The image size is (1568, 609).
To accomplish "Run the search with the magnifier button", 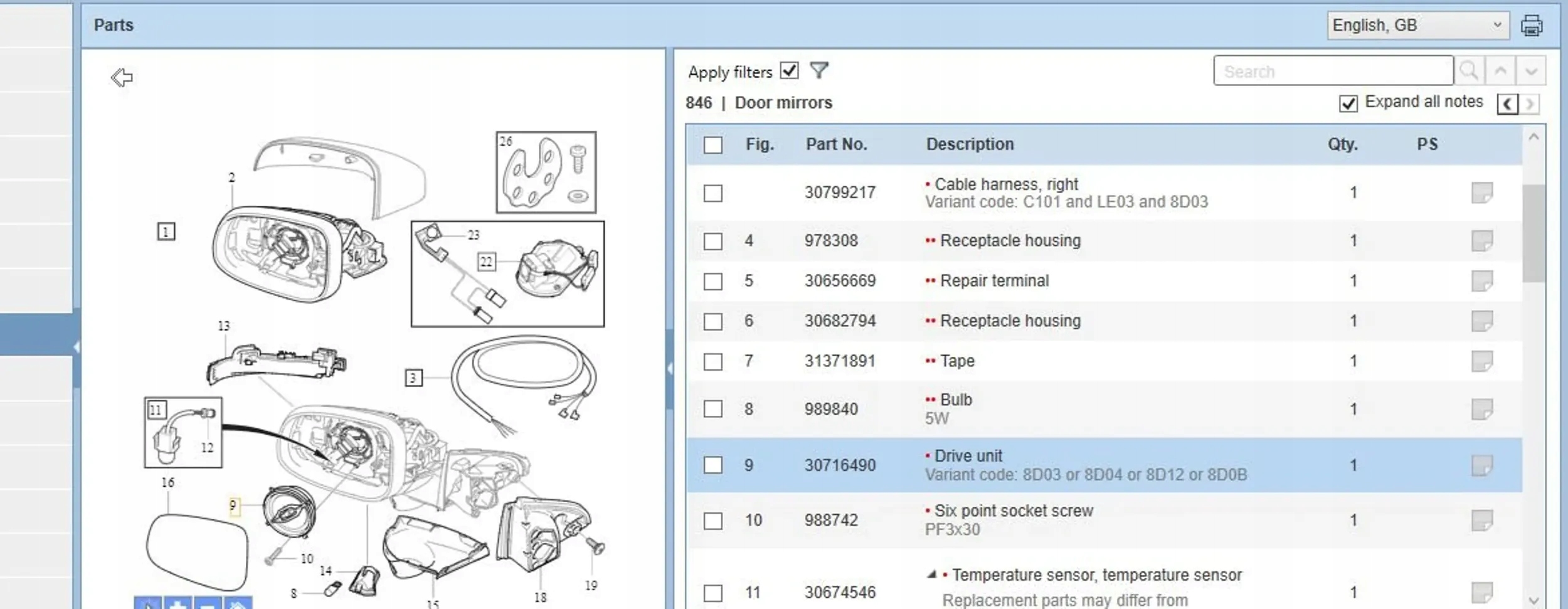I will point(1469,71).
